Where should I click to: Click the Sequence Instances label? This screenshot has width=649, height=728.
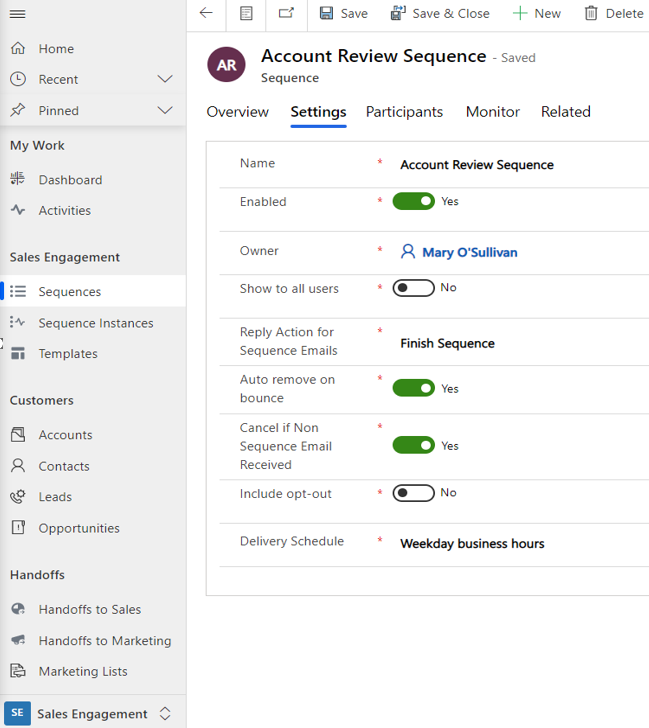(x=96, y=323)
